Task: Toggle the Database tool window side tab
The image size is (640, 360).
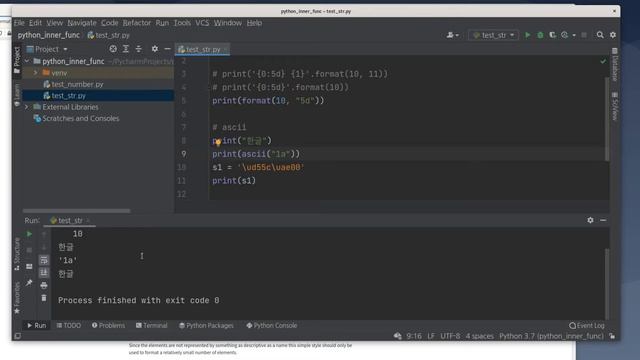Action: pos(615,64)
